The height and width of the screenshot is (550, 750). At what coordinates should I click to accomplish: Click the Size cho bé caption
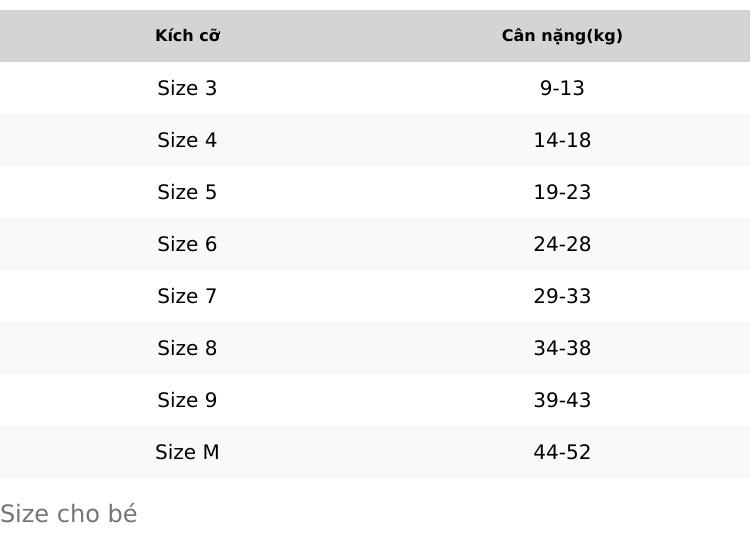click(x=68, y=514)
